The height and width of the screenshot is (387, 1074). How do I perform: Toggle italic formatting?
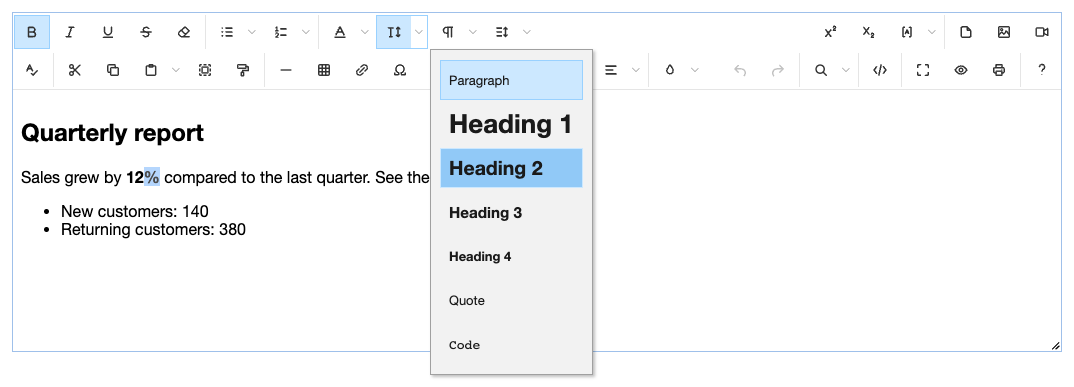click(x=69, y=32)
